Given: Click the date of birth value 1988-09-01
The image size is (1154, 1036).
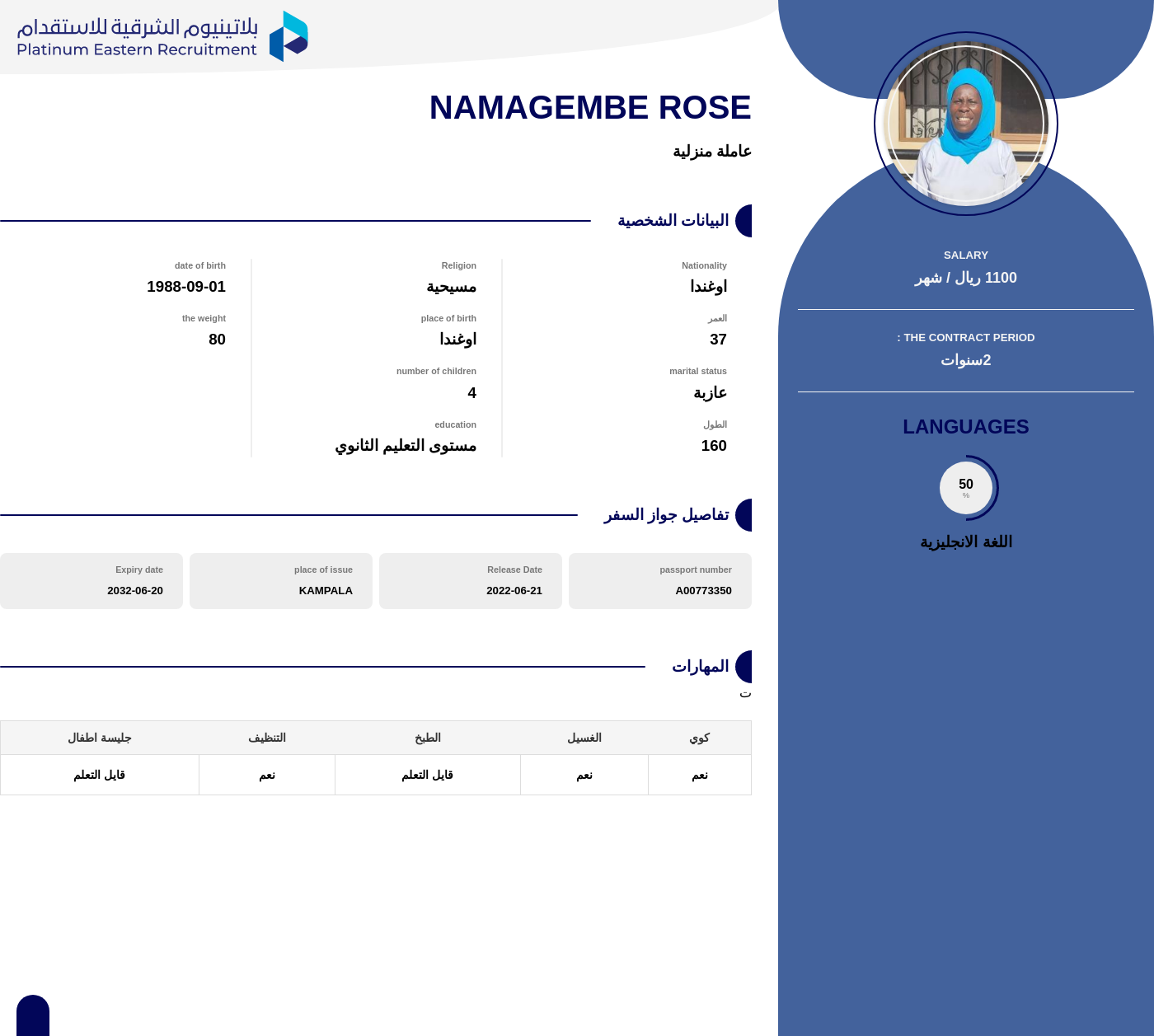Looking at the screenshot, I should pyautogui.click(x=186, y=287).
